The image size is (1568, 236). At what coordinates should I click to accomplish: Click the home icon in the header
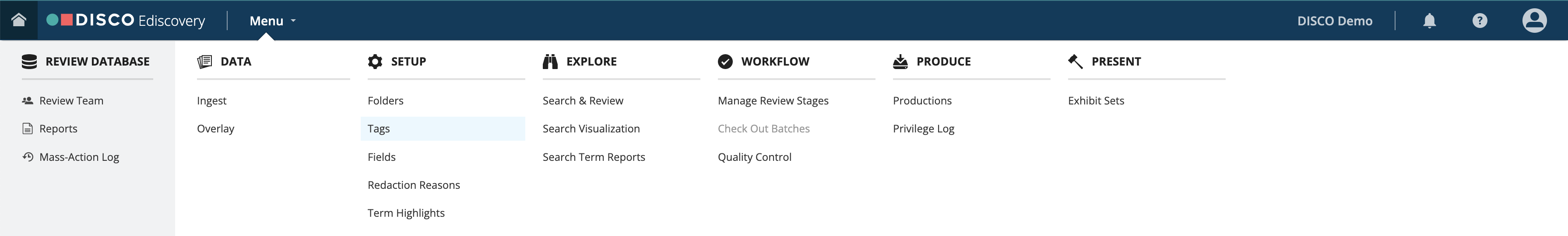[19, 20]
